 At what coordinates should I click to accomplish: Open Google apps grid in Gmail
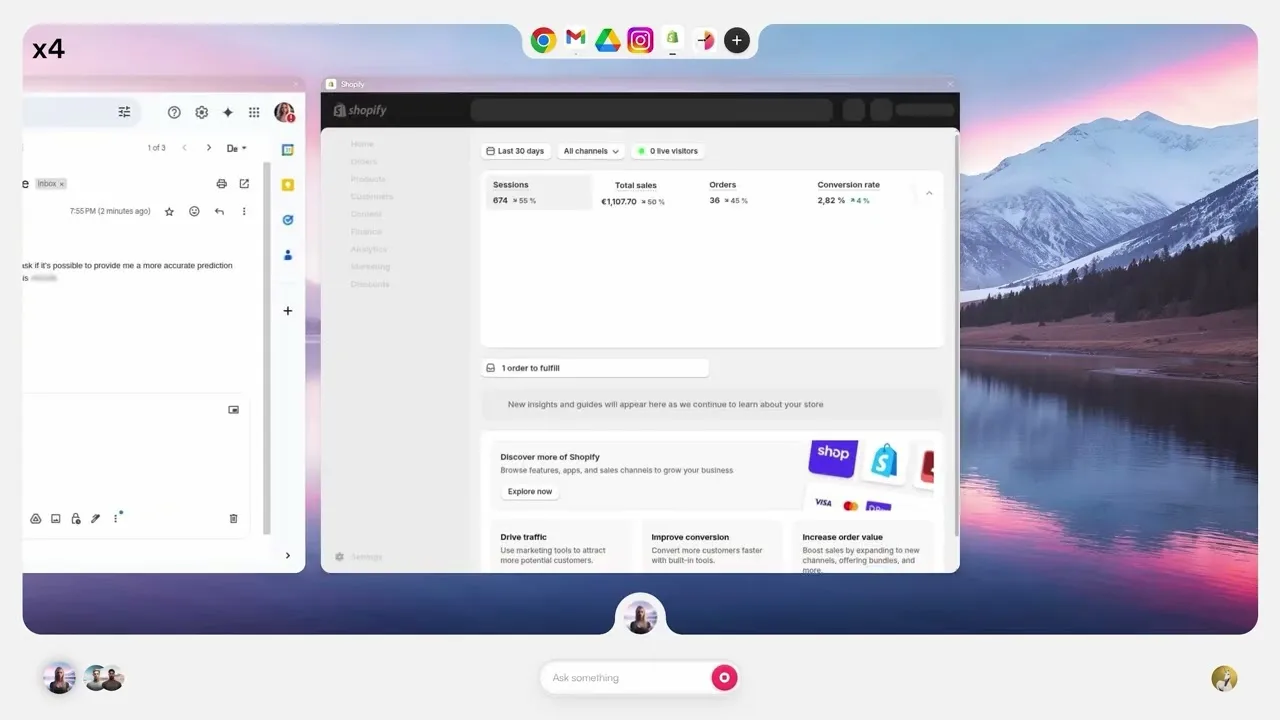254,112
